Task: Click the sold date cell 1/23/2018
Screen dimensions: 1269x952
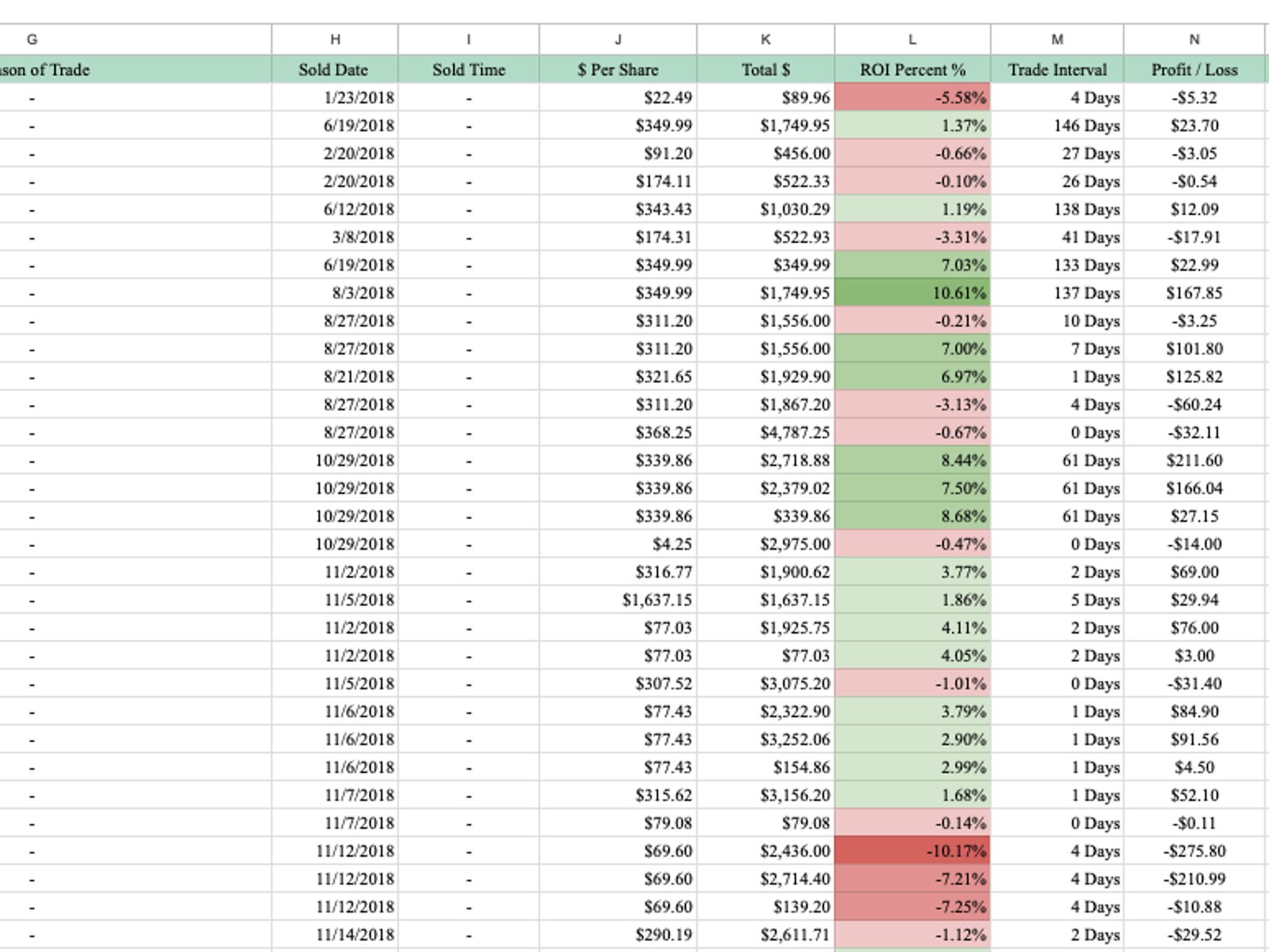Action: (335, 98)
